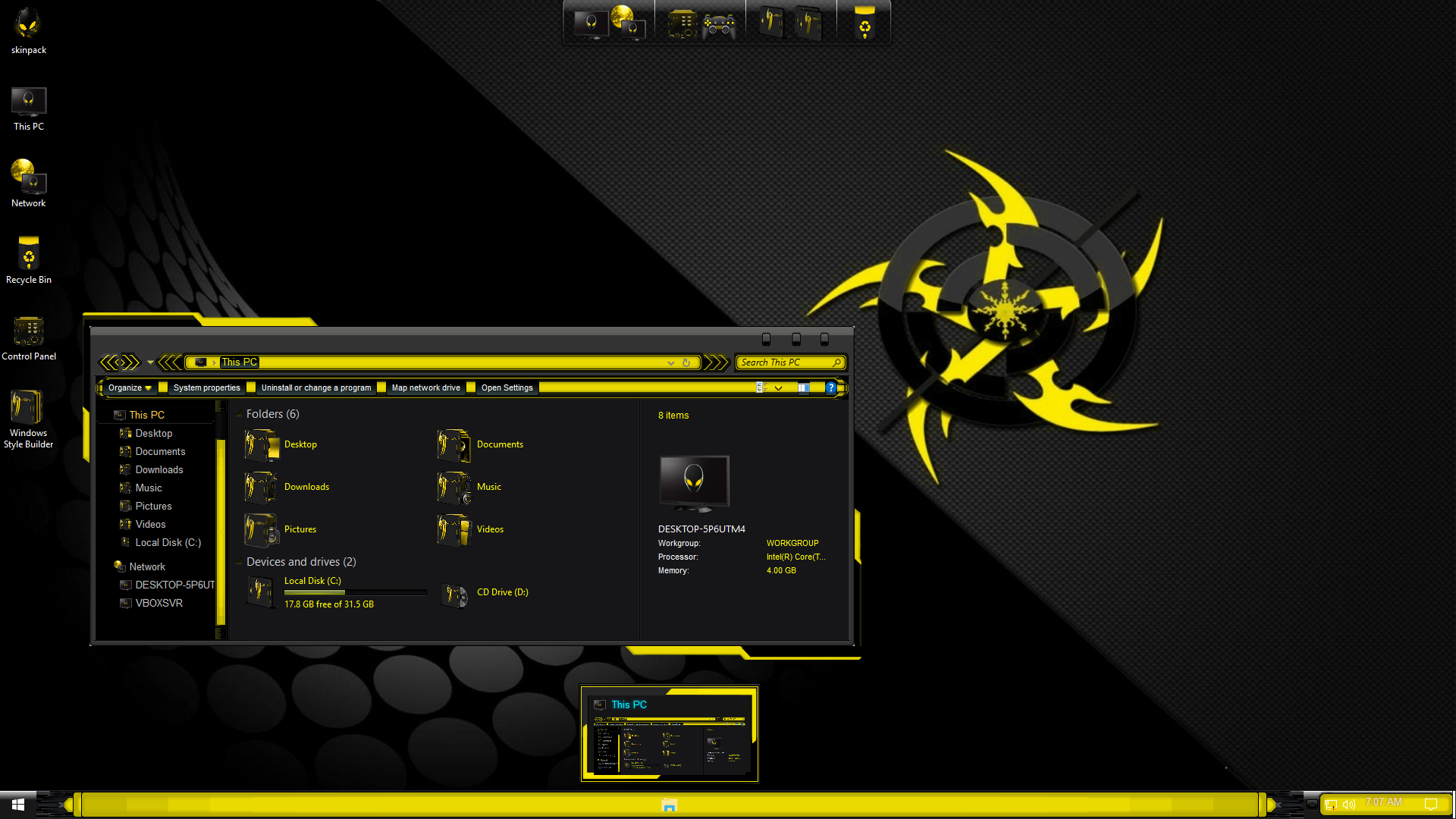
Task: Click the game controller icon in top dock
Action: tap(718, 24)
